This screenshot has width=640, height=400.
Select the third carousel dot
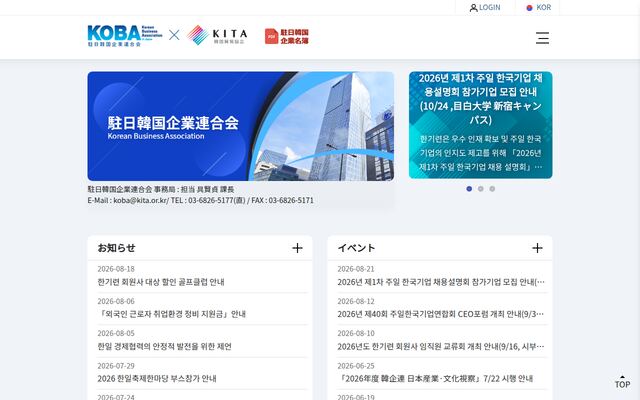tap(492, 189)
